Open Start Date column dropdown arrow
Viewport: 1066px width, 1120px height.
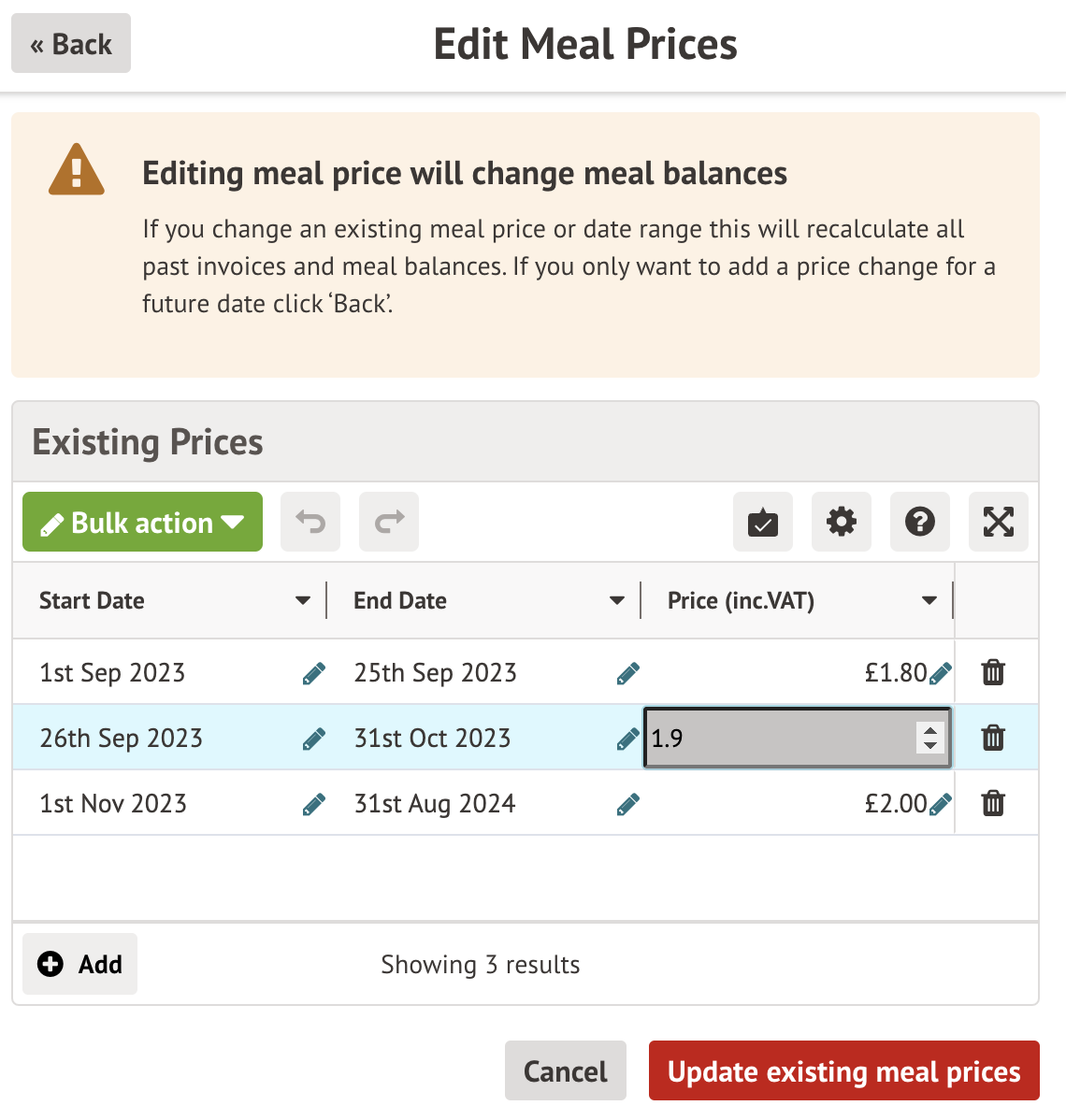click(303, 600)
